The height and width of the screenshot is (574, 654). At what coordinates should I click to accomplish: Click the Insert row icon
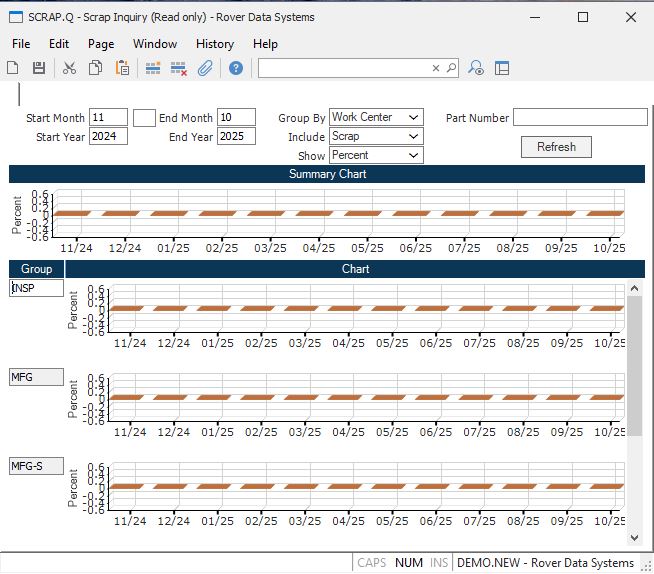click(x=153, y=68)
